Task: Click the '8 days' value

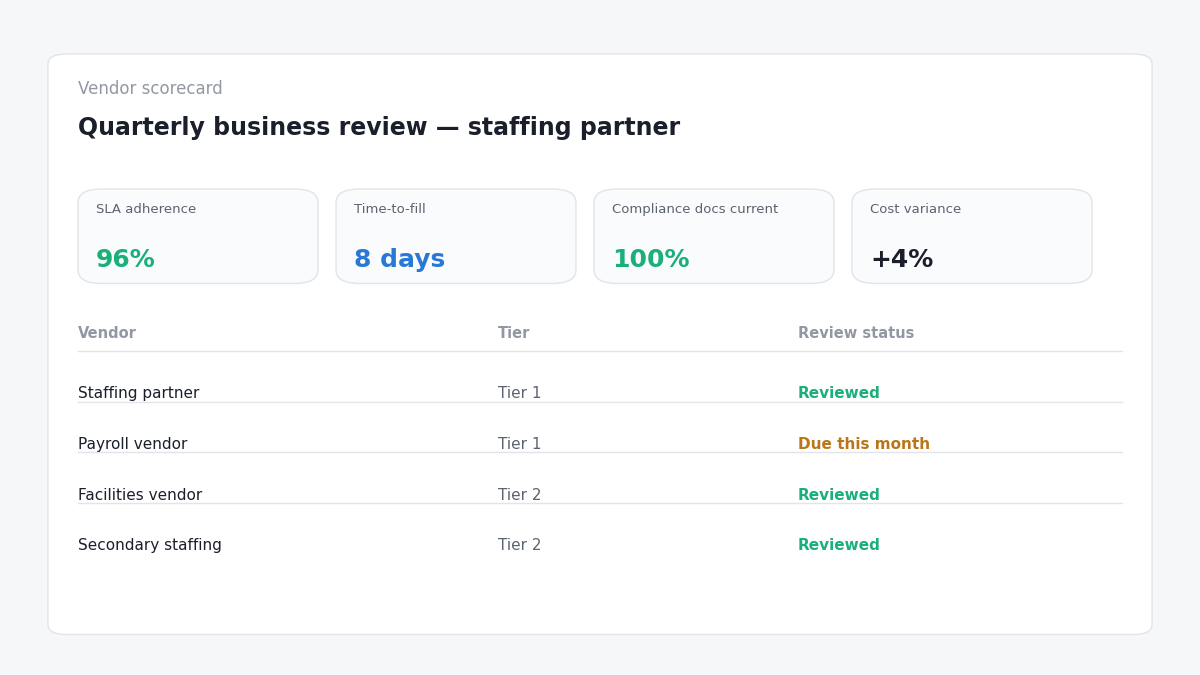Action: (399, 260)
